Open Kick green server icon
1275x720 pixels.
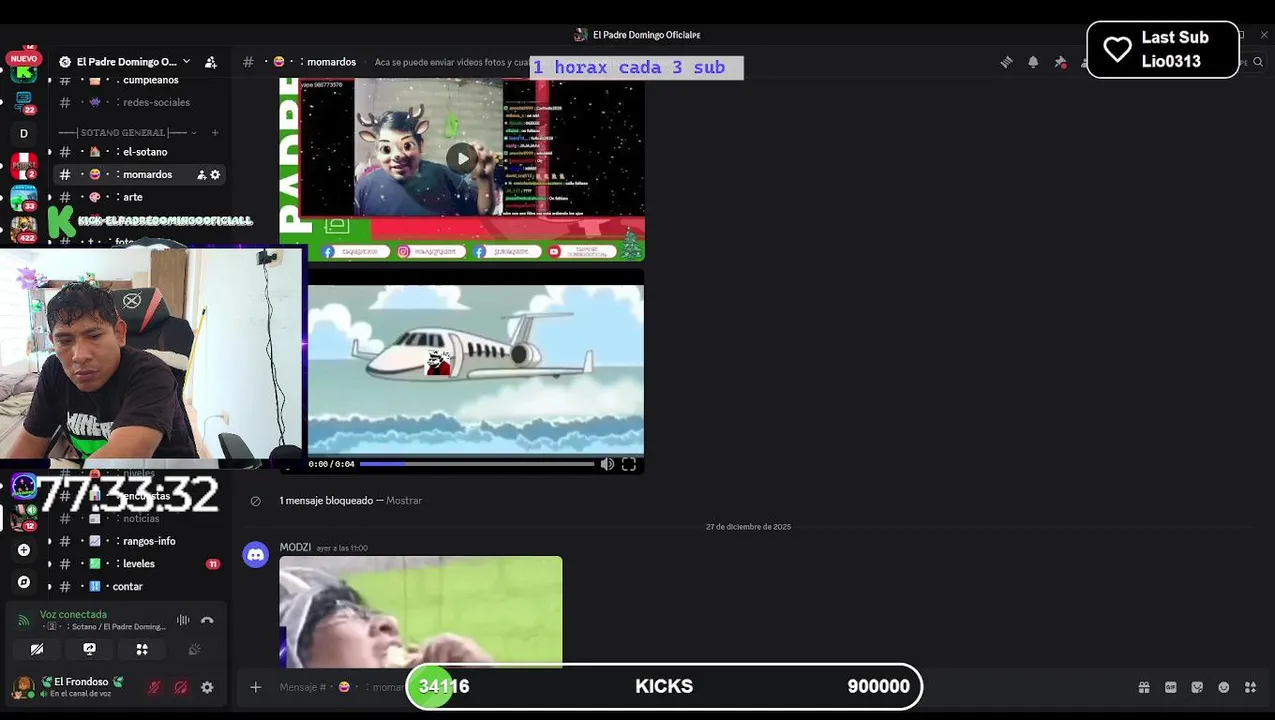coord(24,73)
